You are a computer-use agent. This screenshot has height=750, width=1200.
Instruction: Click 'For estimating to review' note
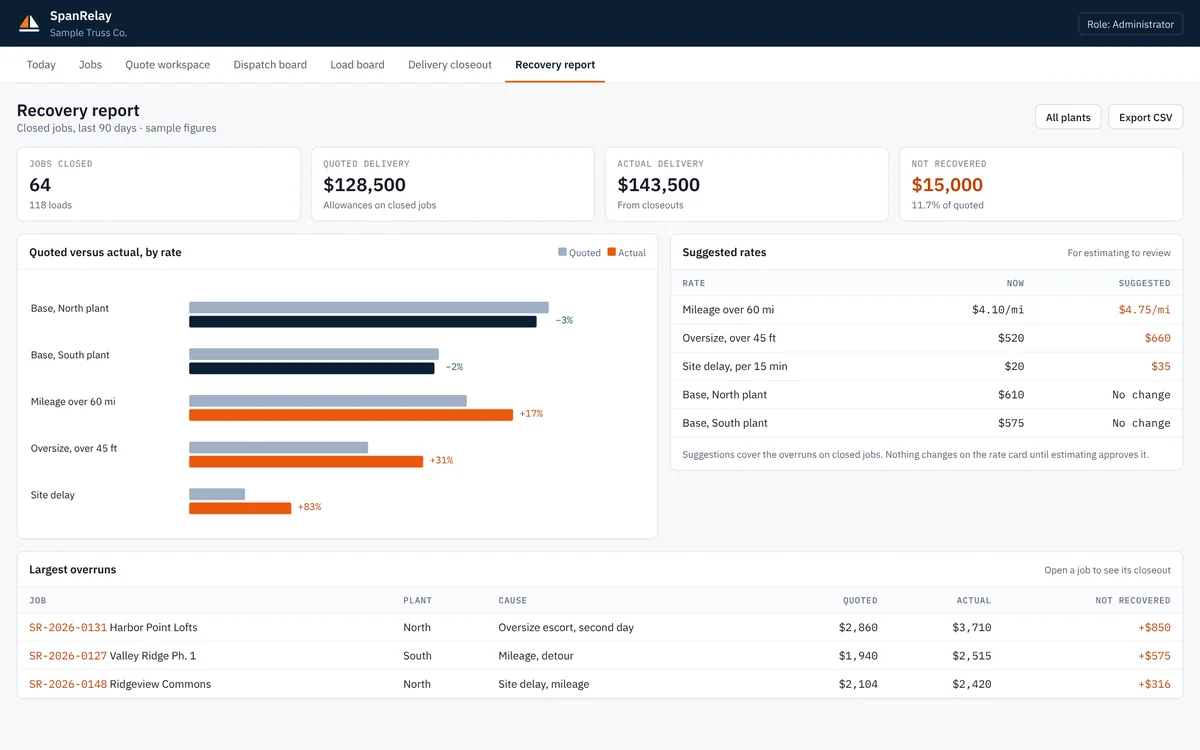(x=1119, y=253)
